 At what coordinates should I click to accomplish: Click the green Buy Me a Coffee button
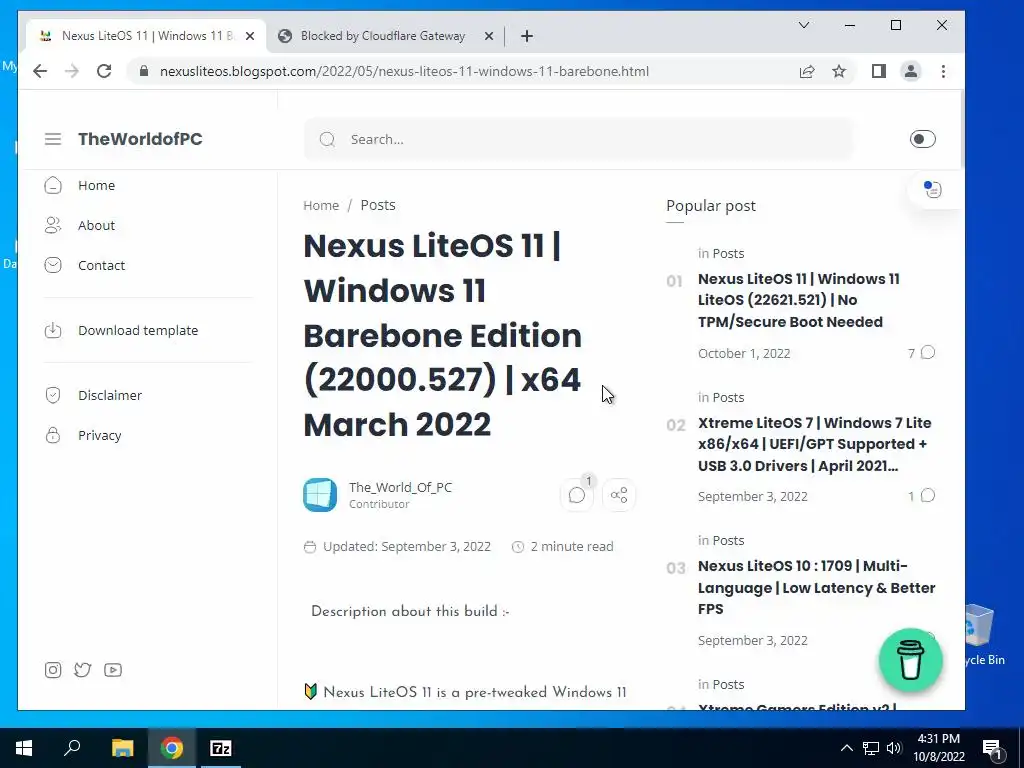tap(910, 660)
